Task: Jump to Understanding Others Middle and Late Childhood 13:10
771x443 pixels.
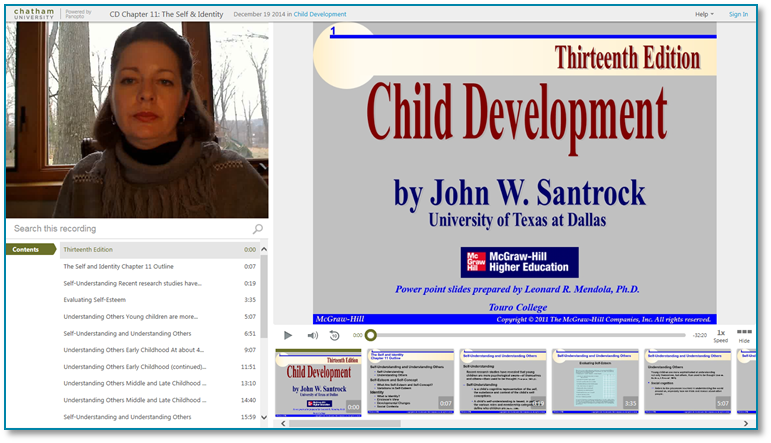Action: pos(159,384)
